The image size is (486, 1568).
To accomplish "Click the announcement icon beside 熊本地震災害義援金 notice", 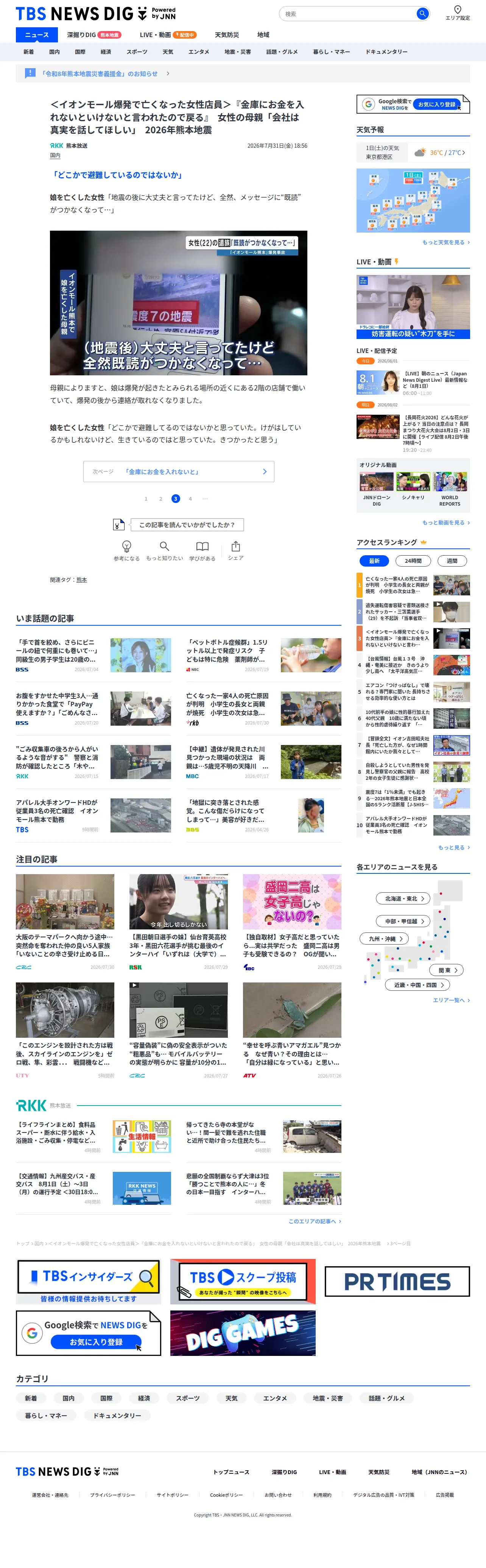I will 29,73.
